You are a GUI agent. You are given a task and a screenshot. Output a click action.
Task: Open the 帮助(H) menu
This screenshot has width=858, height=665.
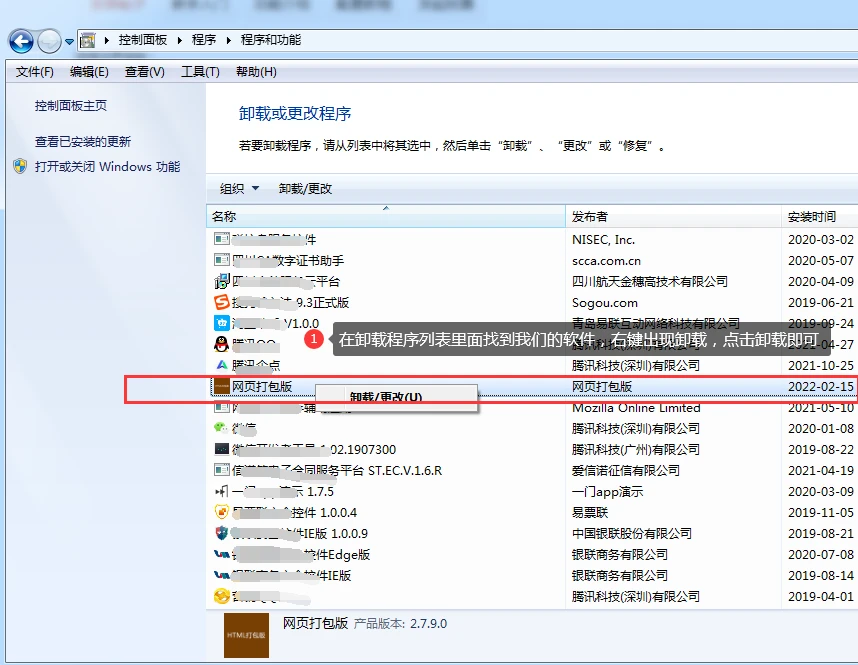coord(256,72)
